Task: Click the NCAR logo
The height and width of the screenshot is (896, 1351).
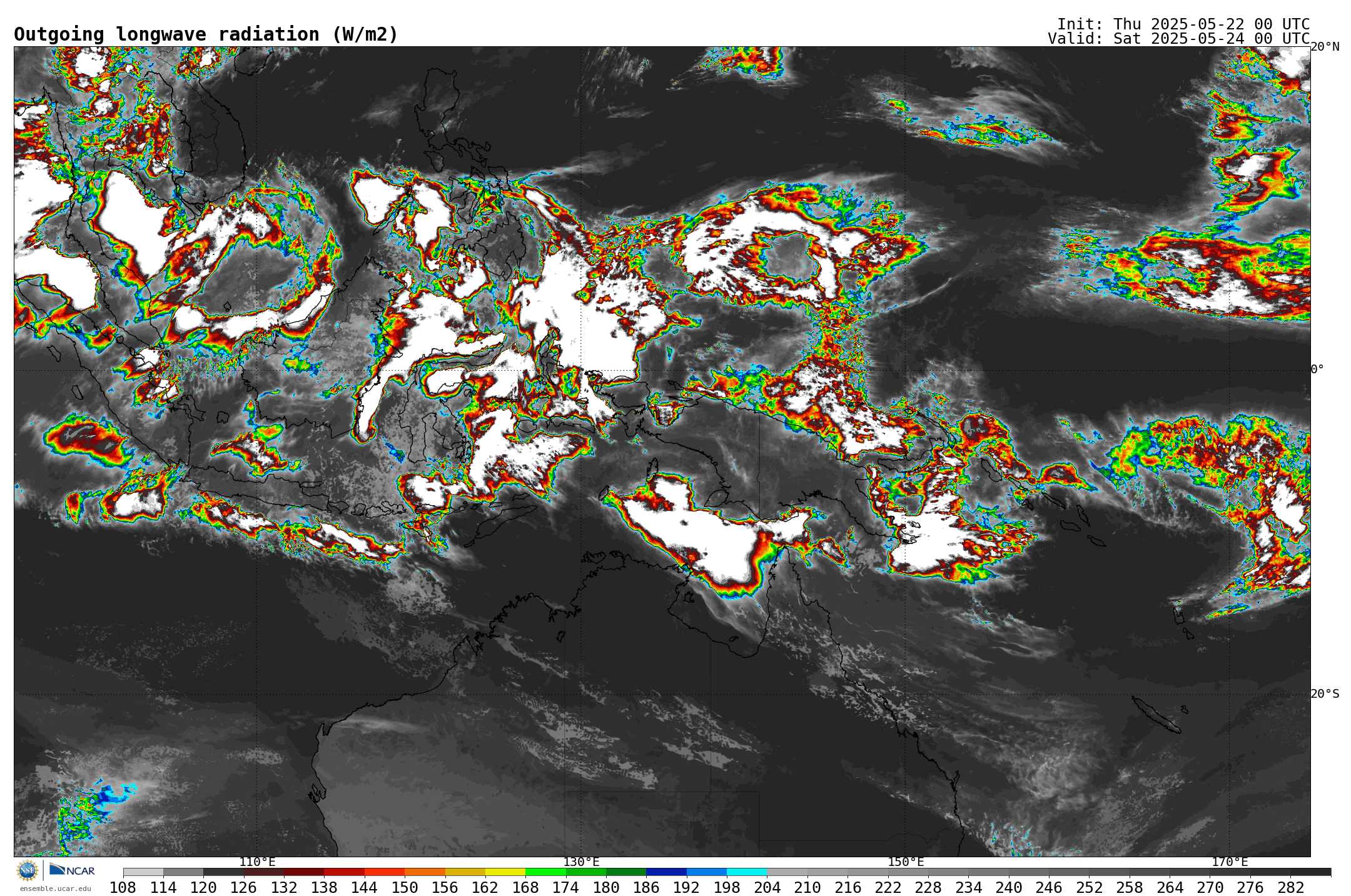Action: 72,870
